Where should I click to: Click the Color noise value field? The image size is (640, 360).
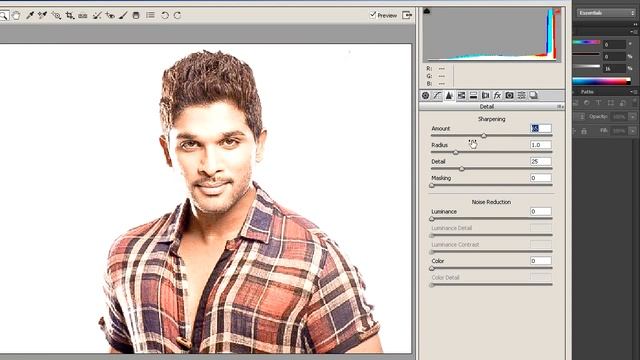[541, 261]
